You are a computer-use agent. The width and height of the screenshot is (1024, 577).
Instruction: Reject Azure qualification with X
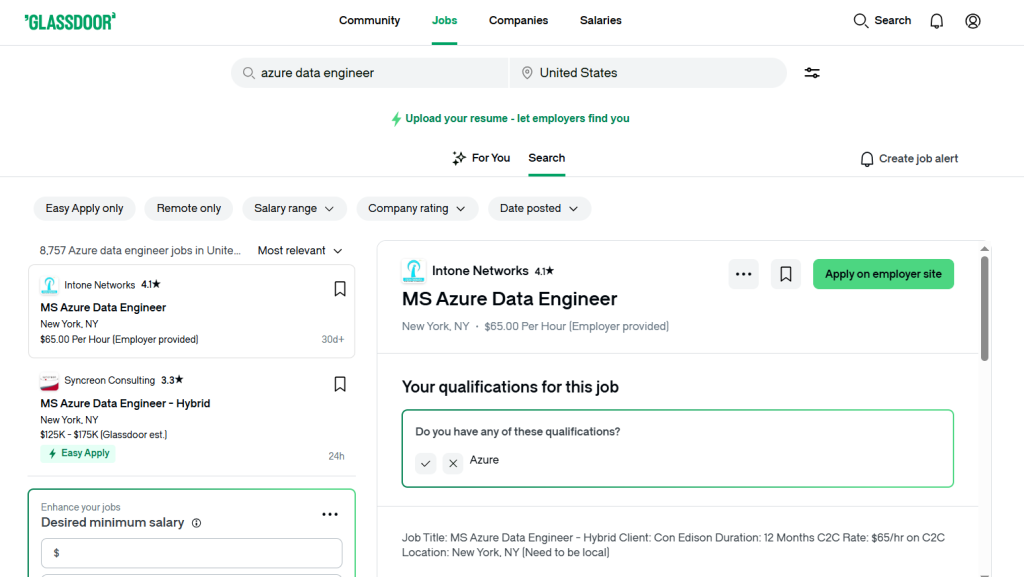point(453,463)
